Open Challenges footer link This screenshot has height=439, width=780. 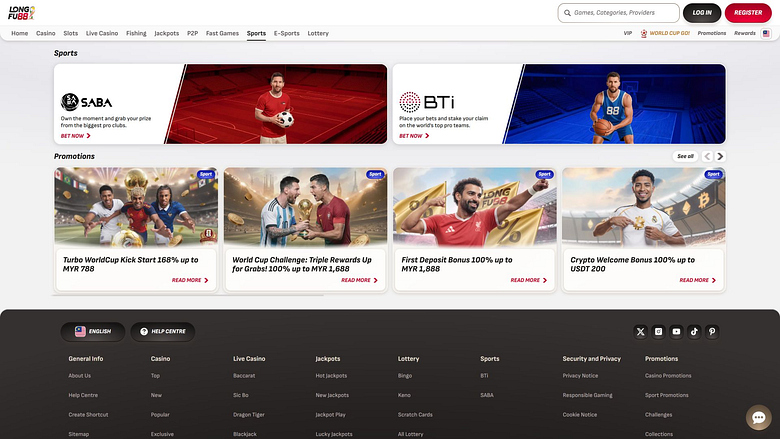(659, 415)
